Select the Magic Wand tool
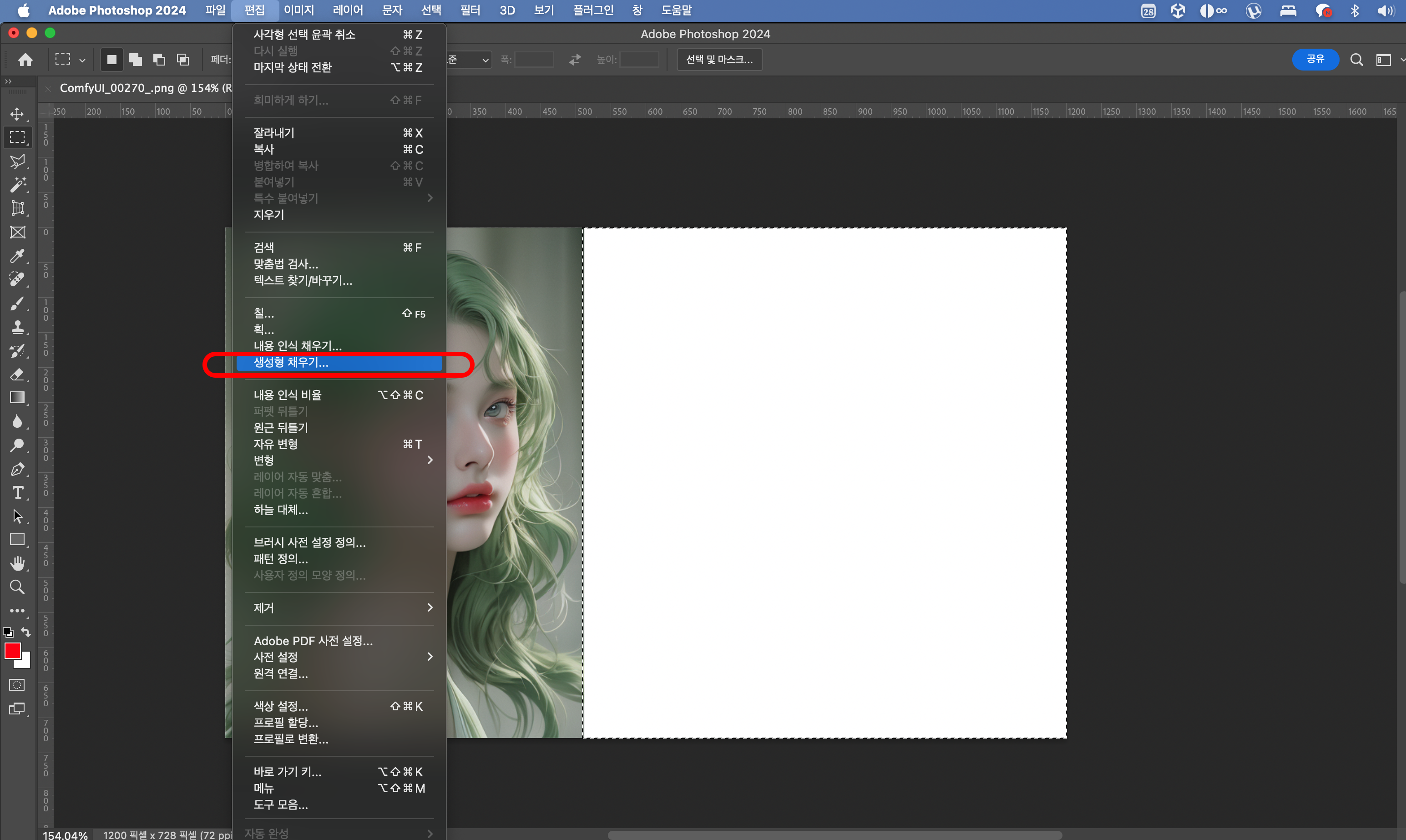Image resolution: width=1406 pixels, height=840 pixels. [x=17, y=185]
